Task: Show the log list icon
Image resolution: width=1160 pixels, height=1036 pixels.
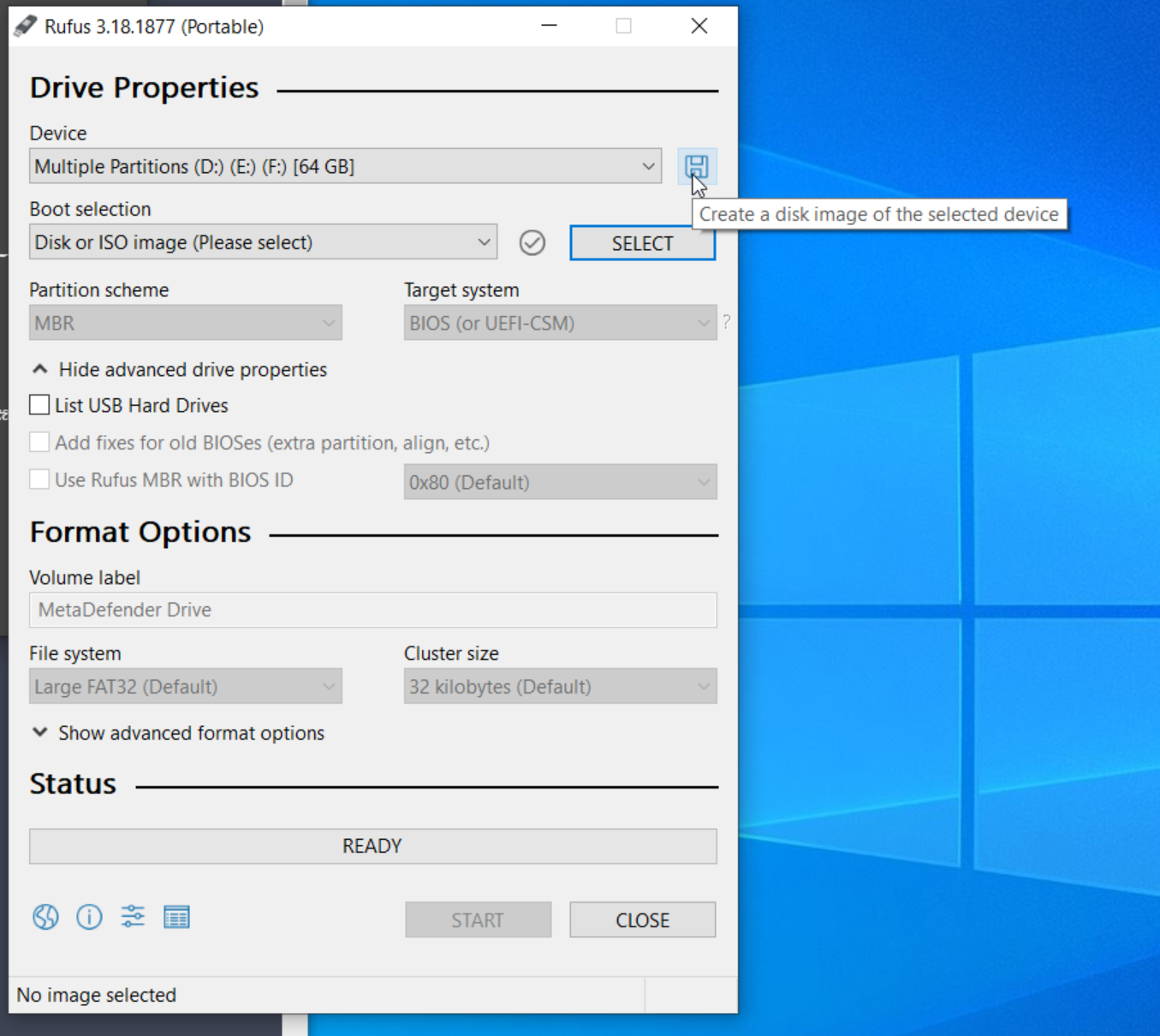Action: [176, 917]
